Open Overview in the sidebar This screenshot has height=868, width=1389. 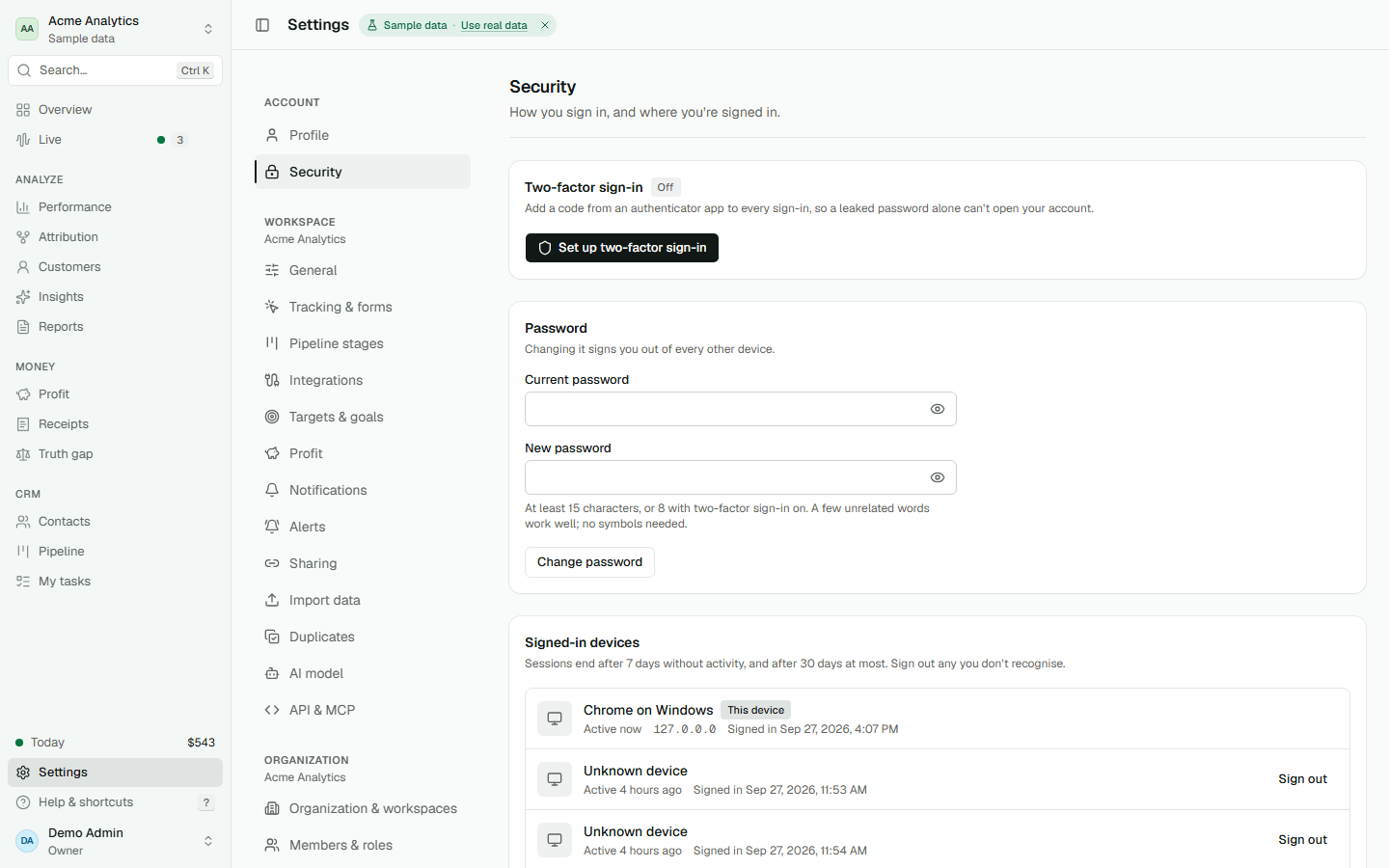coord(115,110)
